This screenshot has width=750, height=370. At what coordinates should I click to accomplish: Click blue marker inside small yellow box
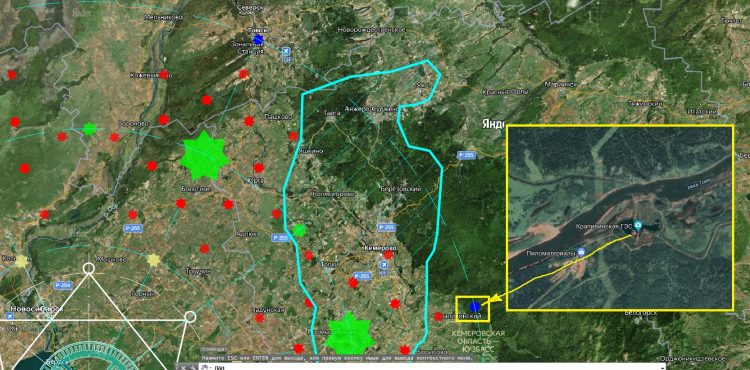click(x=474, y=307)
